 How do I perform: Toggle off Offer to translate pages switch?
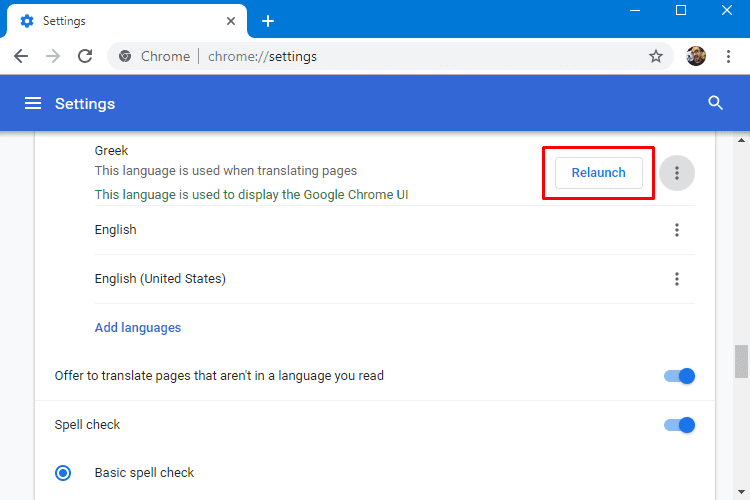[679, 376]
